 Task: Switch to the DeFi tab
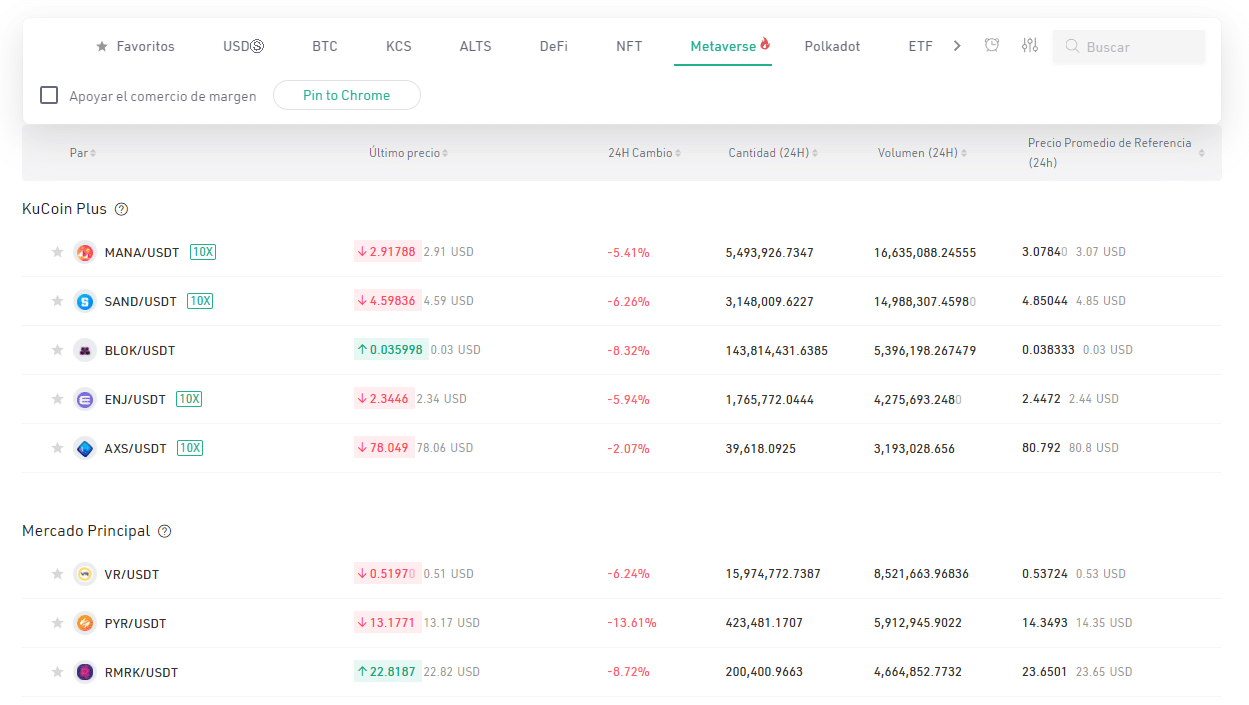553,46
